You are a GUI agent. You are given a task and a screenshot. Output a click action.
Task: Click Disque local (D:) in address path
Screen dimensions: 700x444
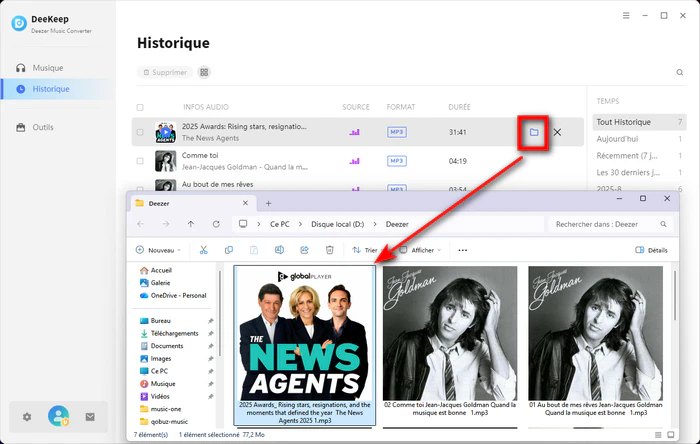tap(338, 224)
